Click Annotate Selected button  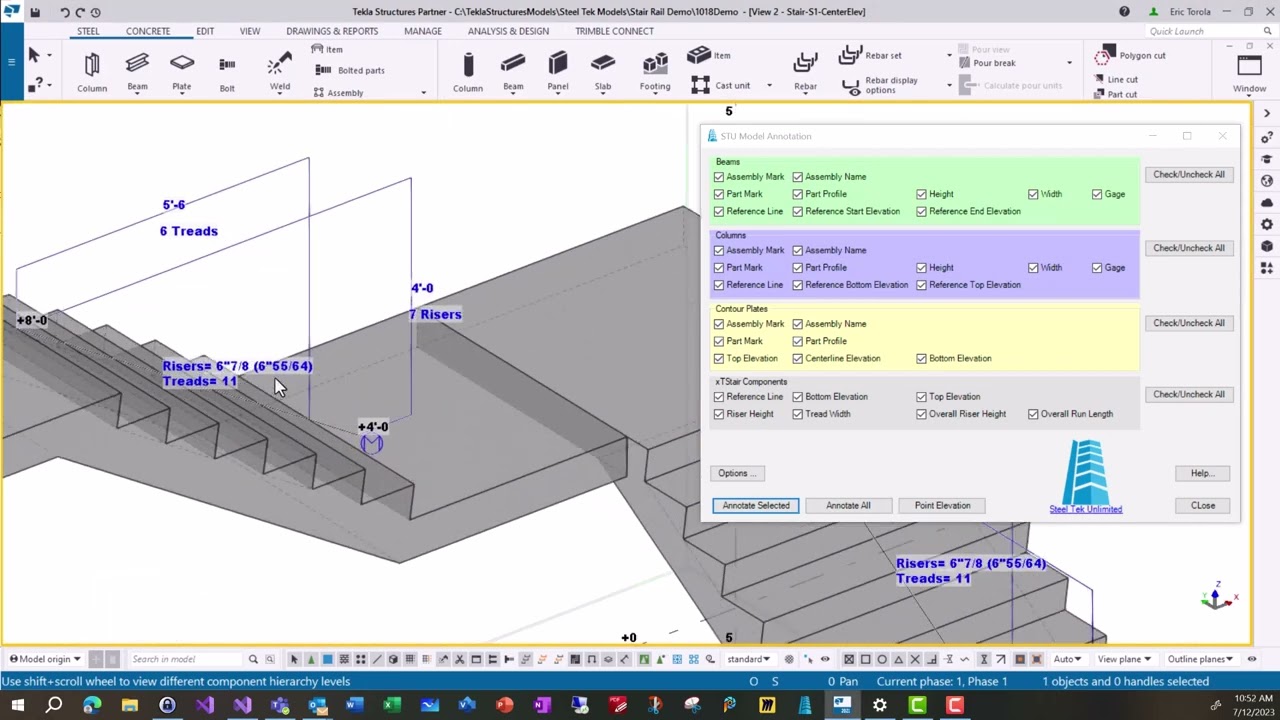tap(756, 505)
